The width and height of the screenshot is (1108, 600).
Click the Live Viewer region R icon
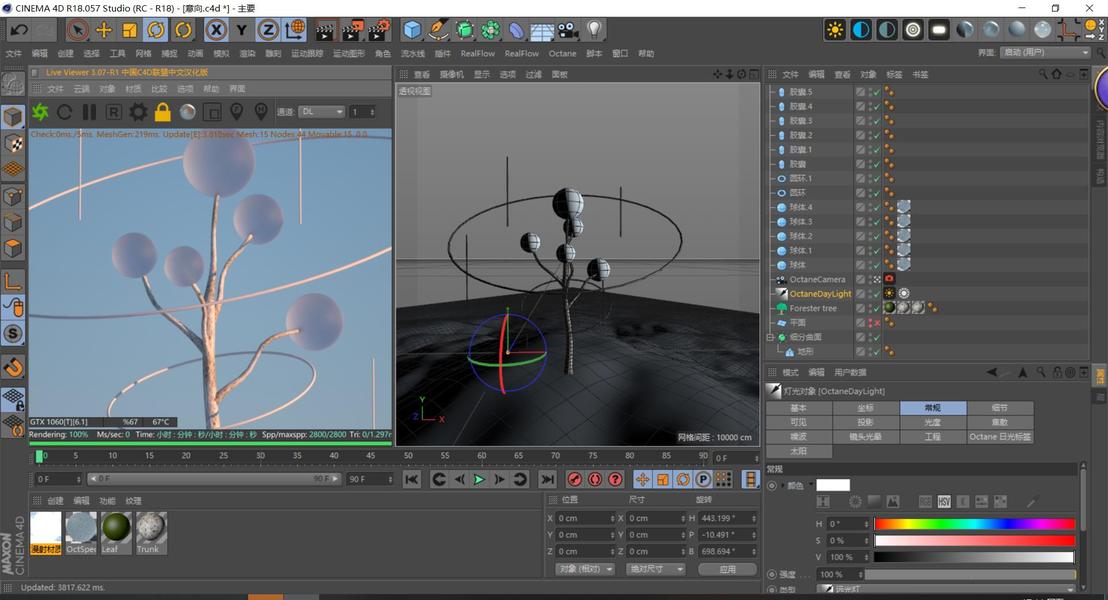pyautogui.click(x=113, y=112)
